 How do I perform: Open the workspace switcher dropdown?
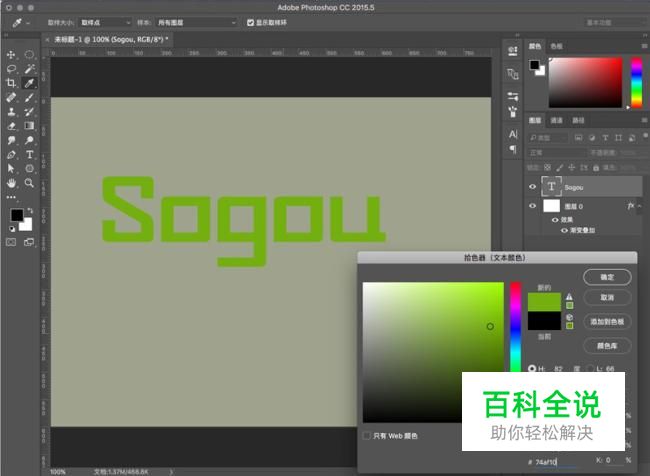tap(616, 22)
